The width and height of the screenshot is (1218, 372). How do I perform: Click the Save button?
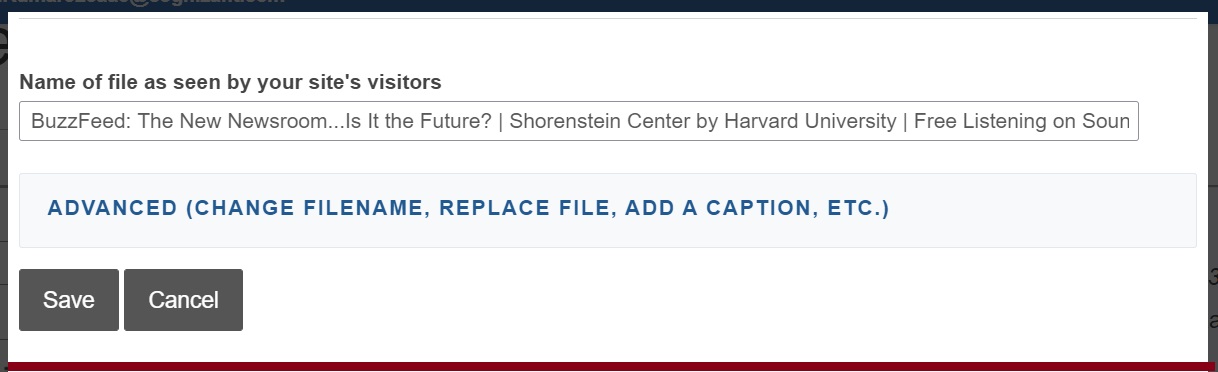coord(69,300)
